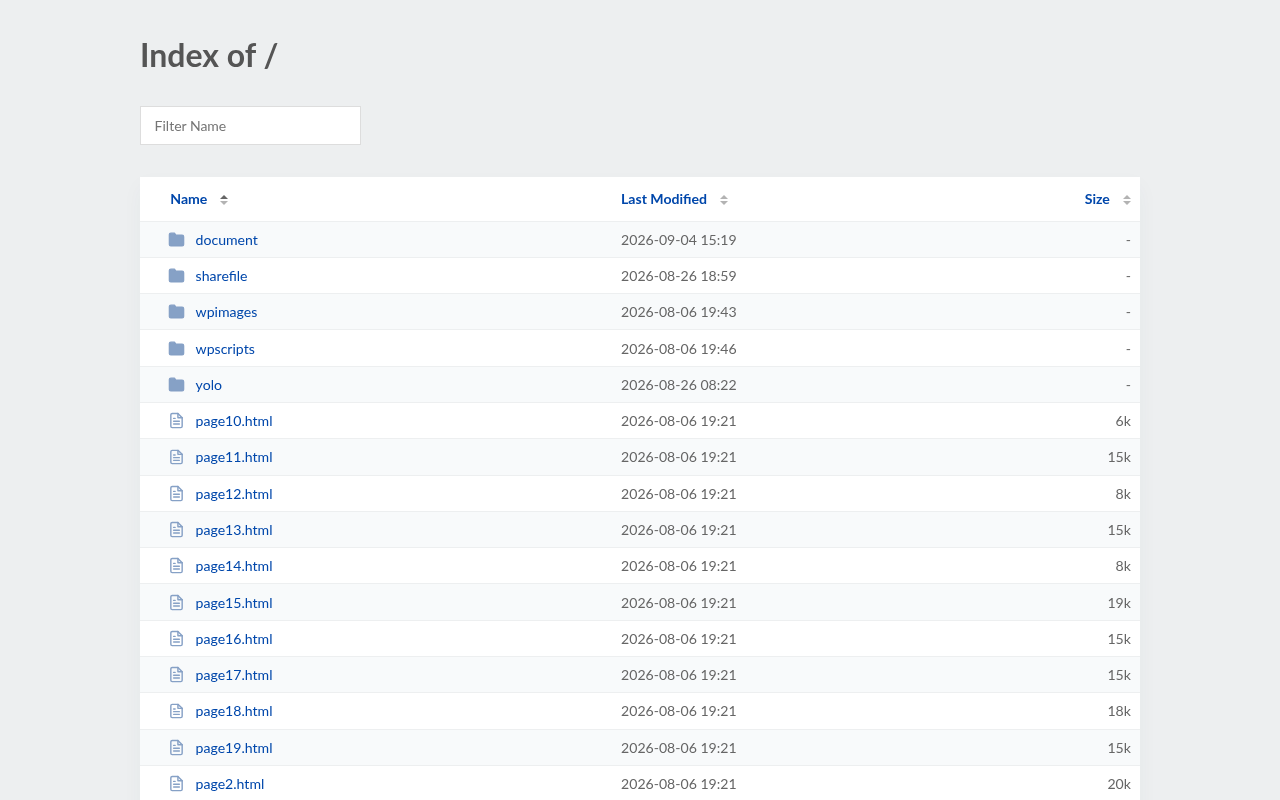Click the document folder icon
Image resolution: width=1280 pixels, height=800 pixels.
click(x=177, y=240)
